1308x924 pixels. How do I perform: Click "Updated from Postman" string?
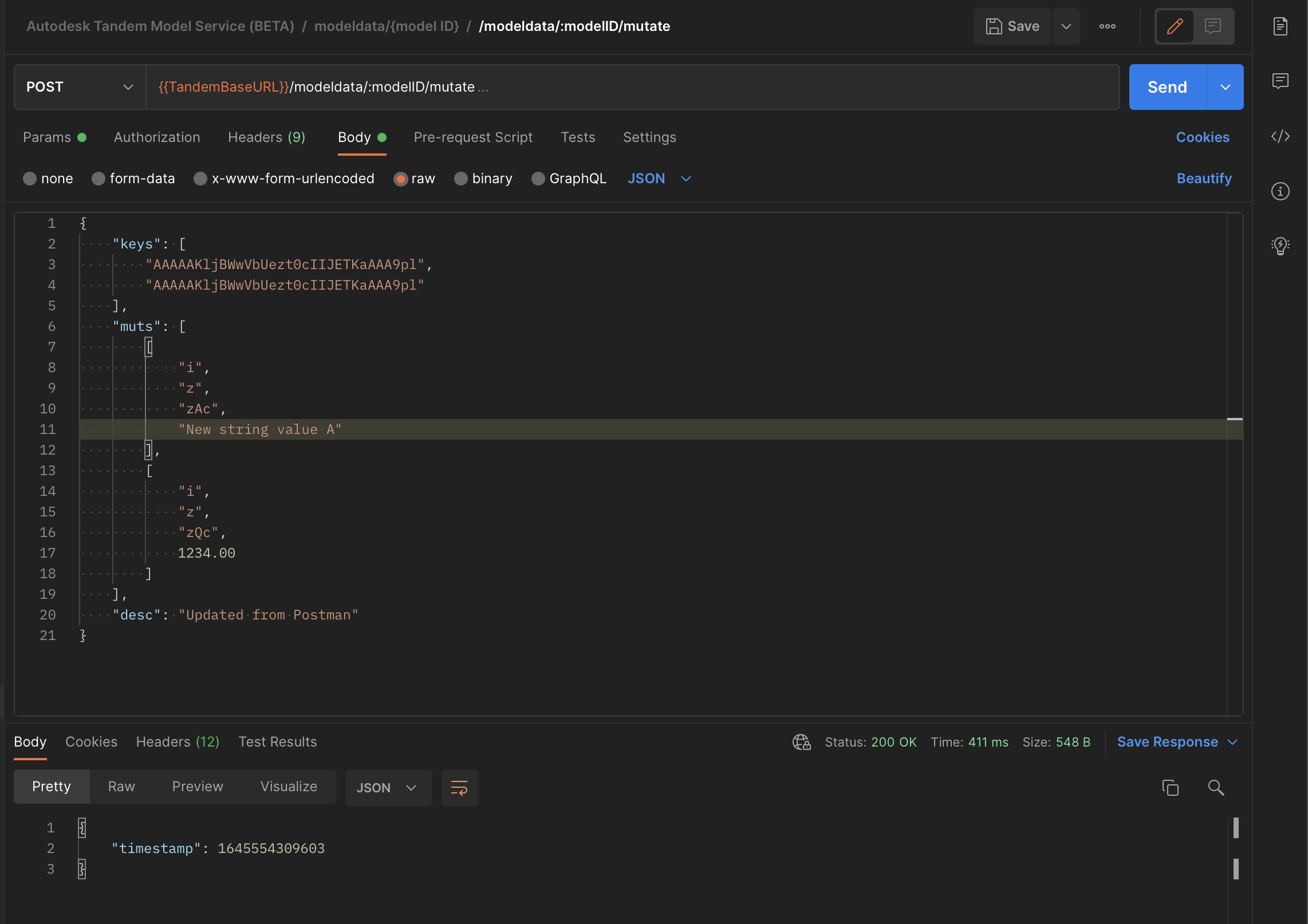click(268, 615)
